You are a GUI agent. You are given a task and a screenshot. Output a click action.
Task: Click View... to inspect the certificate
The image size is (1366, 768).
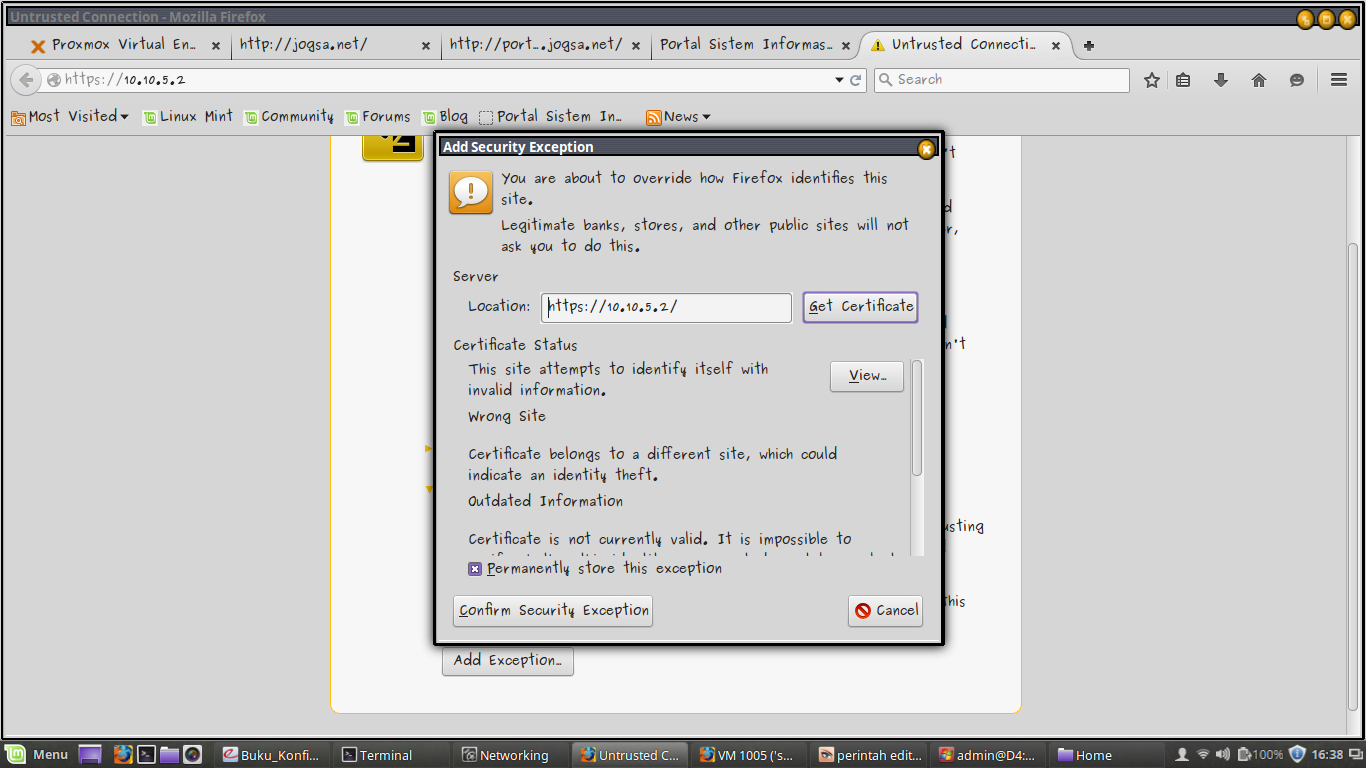click(867, 376)
